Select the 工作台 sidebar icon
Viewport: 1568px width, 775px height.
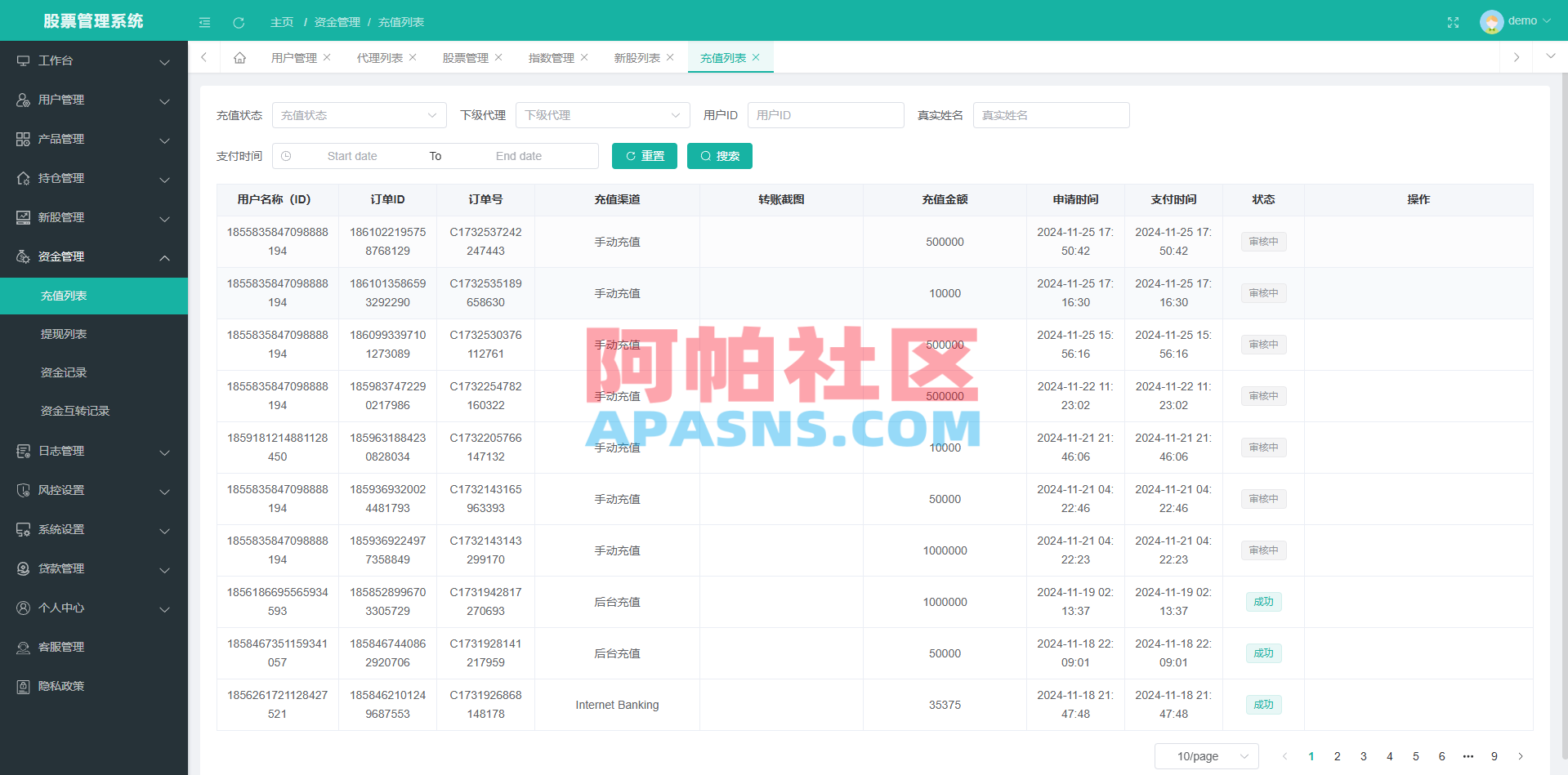(x=23, y=60)
